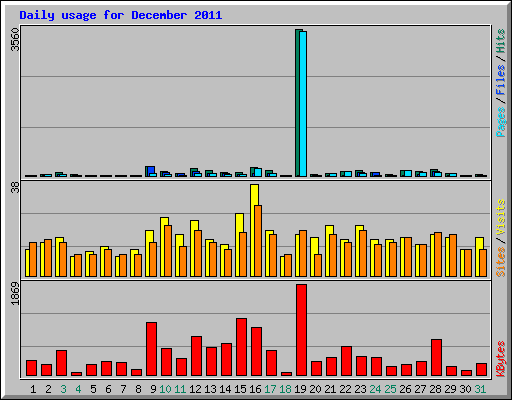This screenshot has width=512, height=400.
Task: Click the yellow visits bar for day 15
Action: [239, 245]
